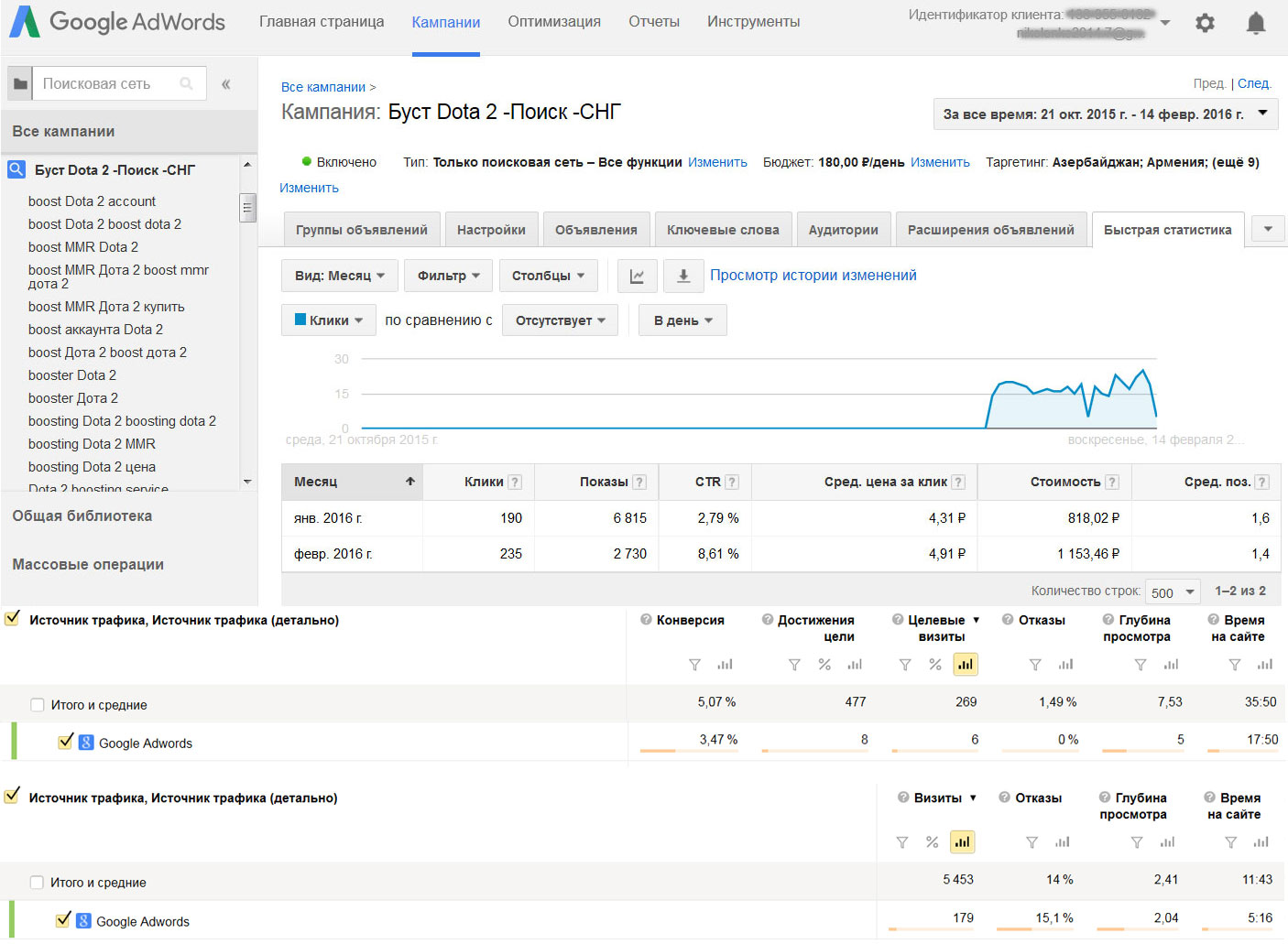Check Итого и средние in the Визиты table
The width and height of the screenshot is (1288, 944).
coord(37,883)
